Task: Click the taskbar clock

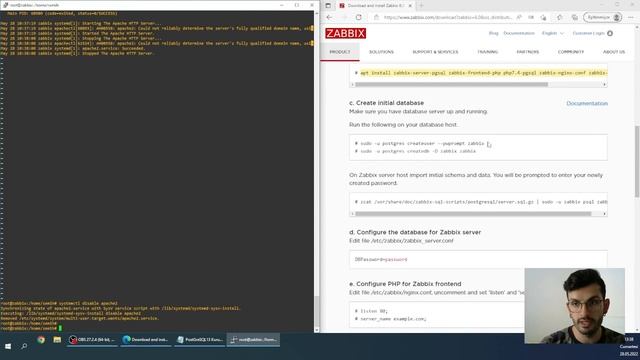Action: pos(629,346)
